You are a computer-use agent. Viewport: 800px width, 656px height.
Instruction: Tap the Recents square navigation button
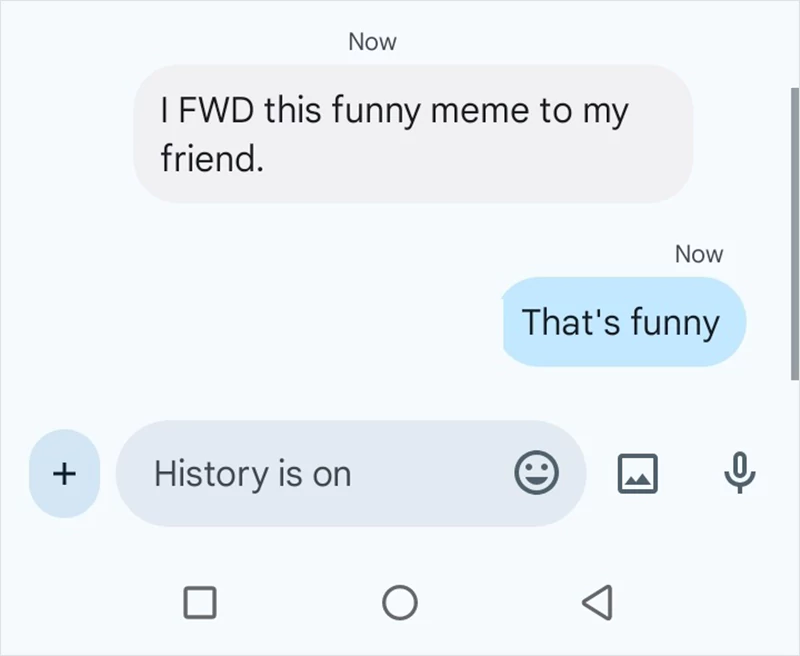202,600
